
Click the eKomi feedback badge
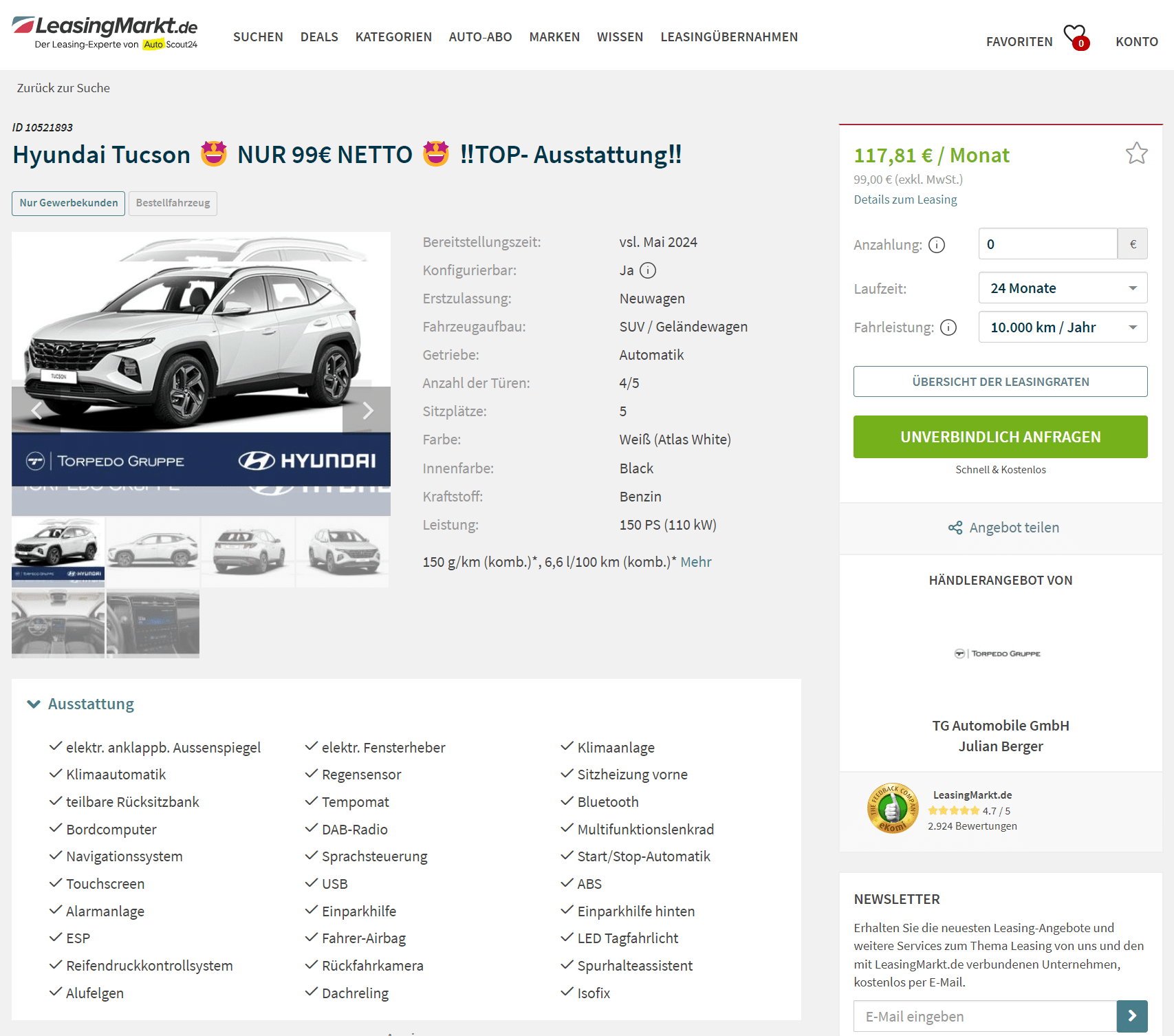point(893,808)
